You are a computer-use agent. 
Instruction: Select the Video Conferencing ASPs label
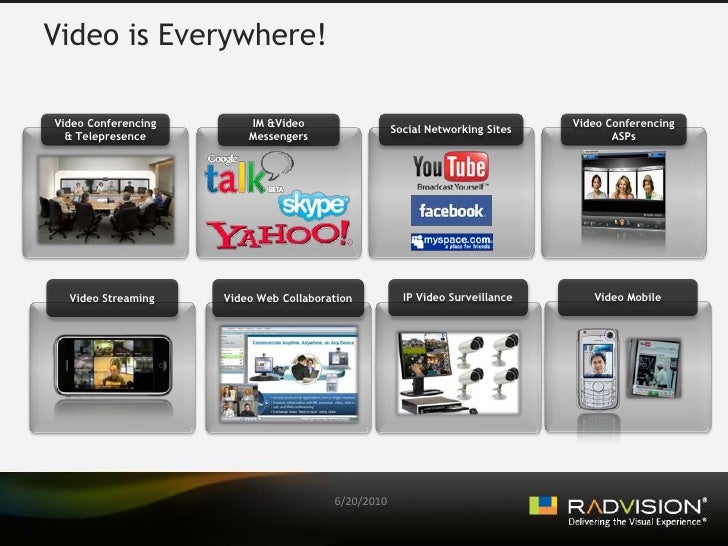[624, 130]
